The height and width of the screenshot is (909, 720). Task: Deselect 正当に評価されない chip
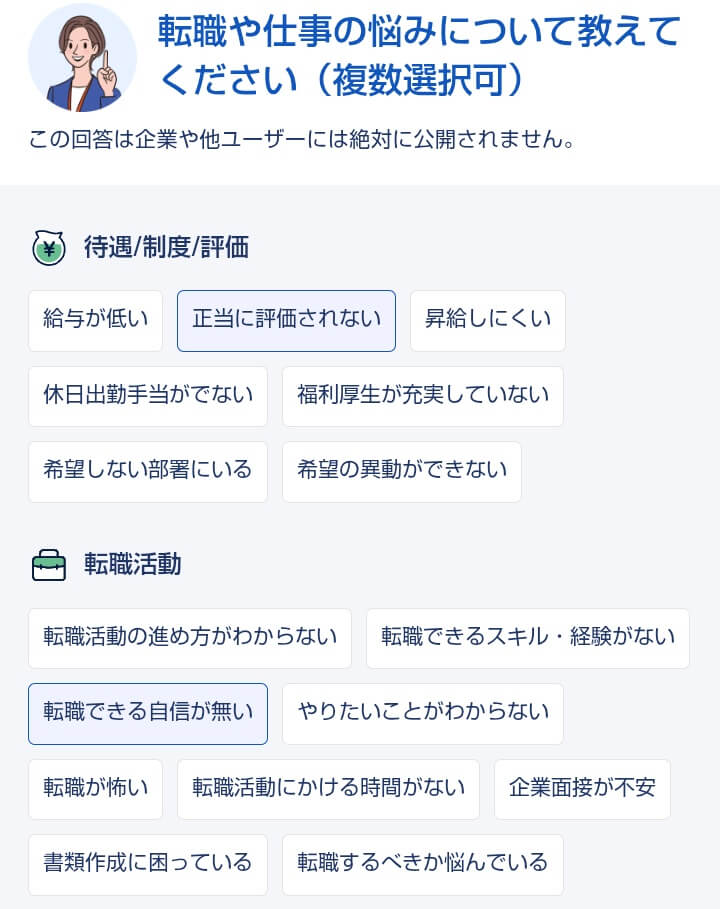[x=286, y=320]
